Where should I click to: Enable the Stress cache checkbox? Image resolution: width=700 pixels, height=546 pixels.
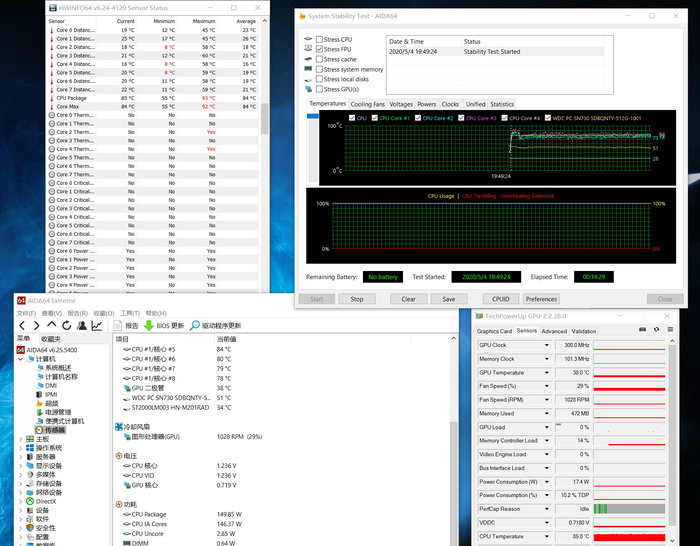pyautogui.click(x=319, y=59)
